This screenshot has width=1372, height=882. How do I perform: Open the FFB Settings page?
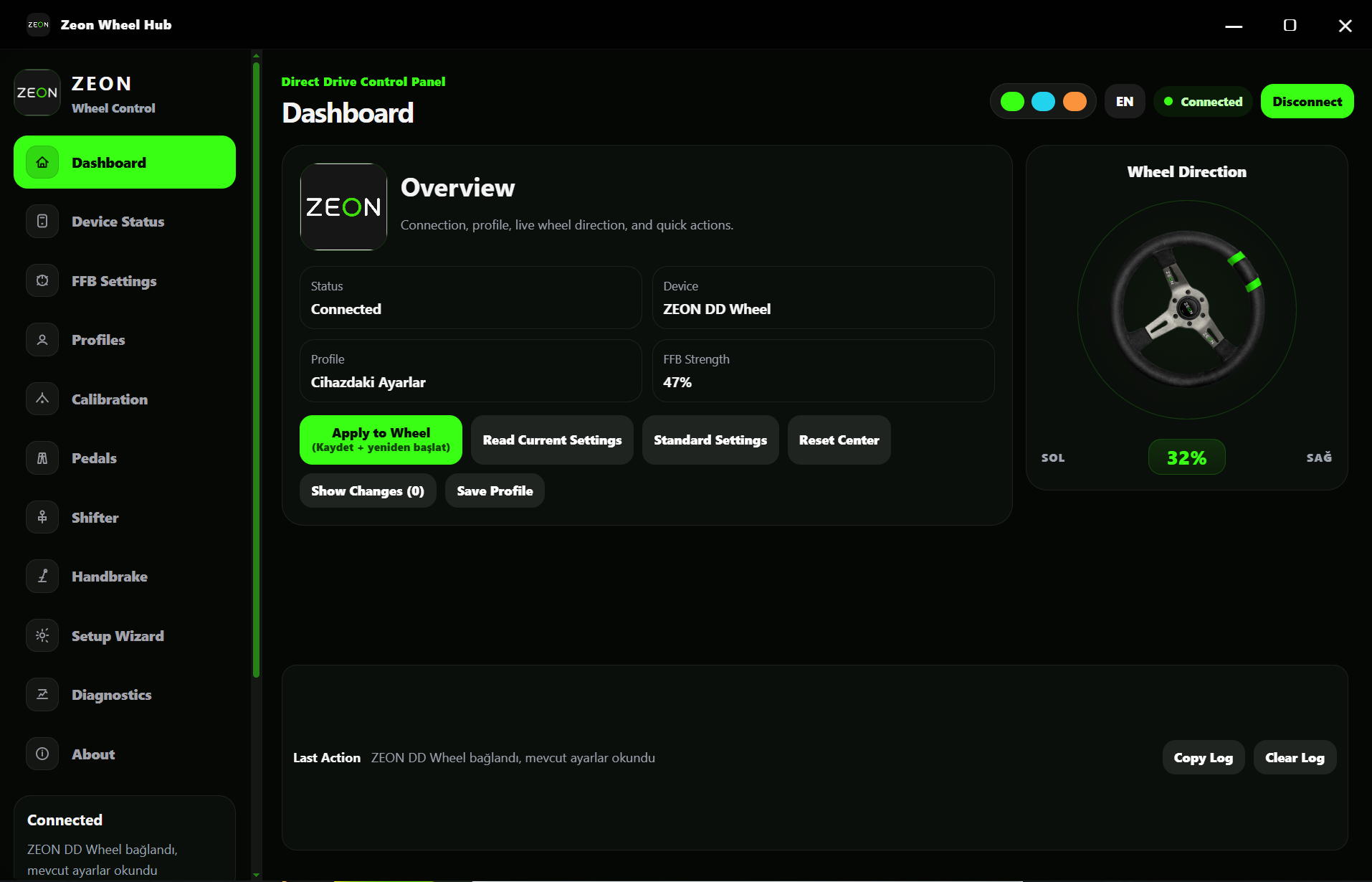point(125,280)
